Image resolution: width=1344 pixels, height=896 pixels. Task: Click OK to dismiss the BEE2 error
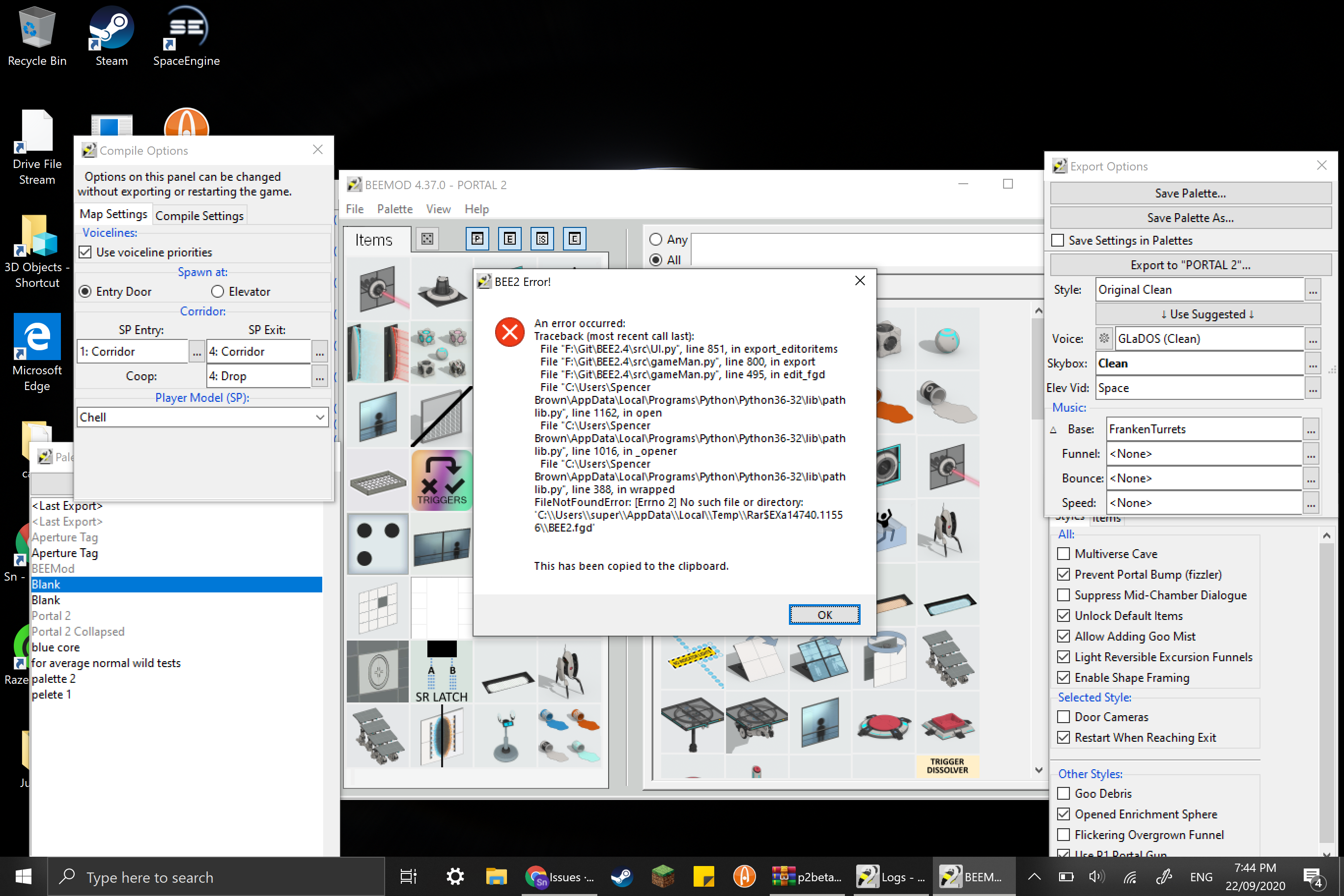click(824, 615)
